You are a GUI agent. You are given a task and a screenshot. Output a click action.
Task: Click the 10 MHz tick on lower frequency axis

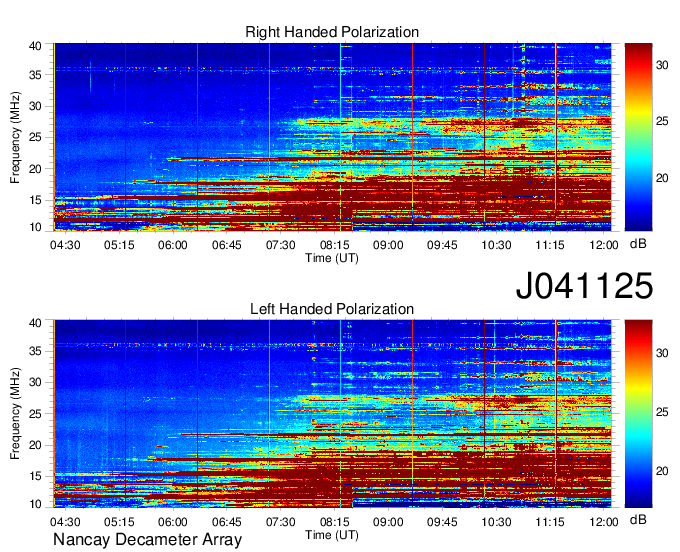(35, 504)
